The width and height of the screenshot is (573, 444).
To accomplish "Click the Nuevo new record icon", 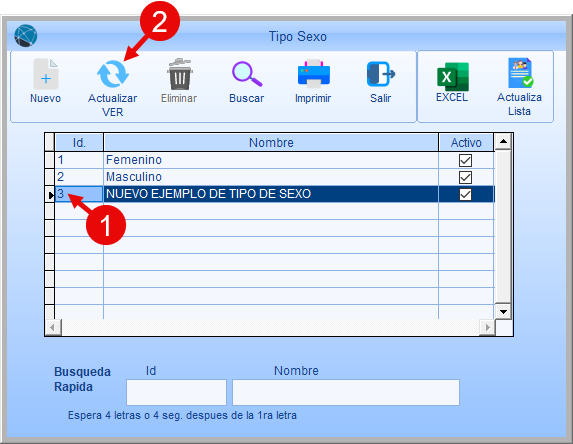I will [46, 74].
